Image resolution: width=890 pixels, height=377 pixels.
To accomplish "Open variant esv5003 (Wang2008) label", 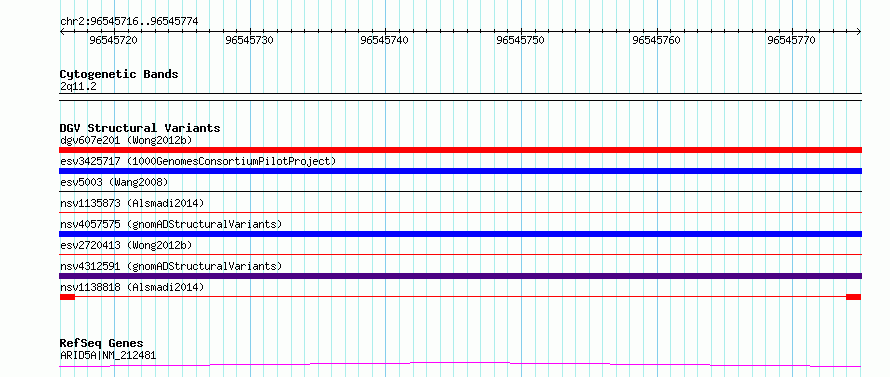I will tap(114, 182).
